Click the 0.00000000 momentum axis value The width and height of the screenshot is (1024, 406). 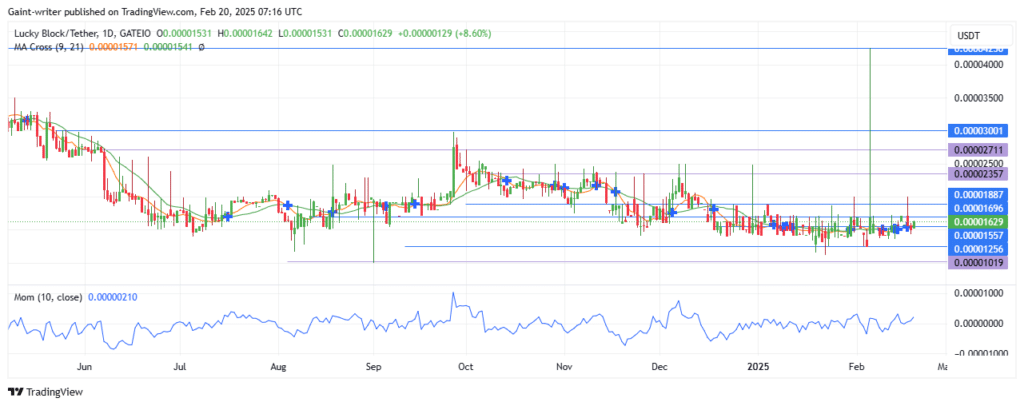977,324
